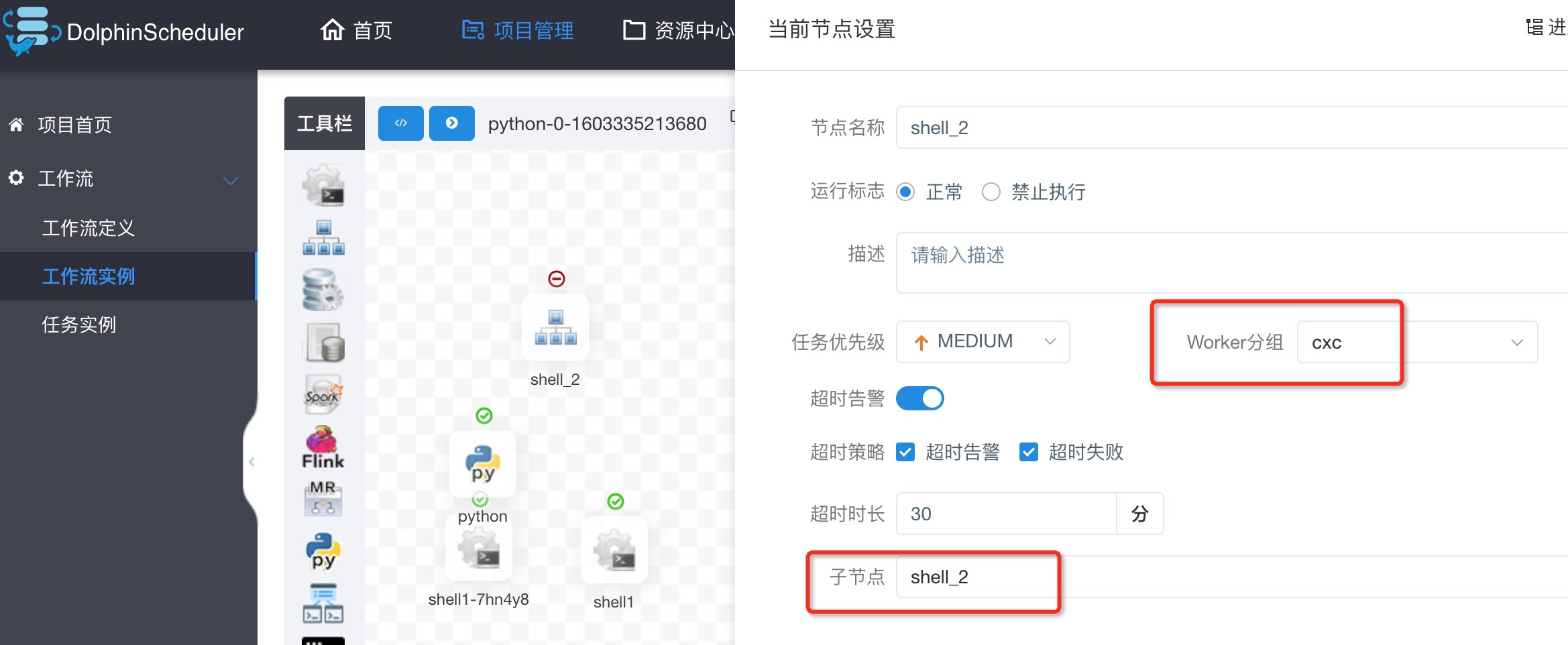Toggle the 超时告警 switch
The width and height of the screenshot is (1568, 645).
(920, 398)
